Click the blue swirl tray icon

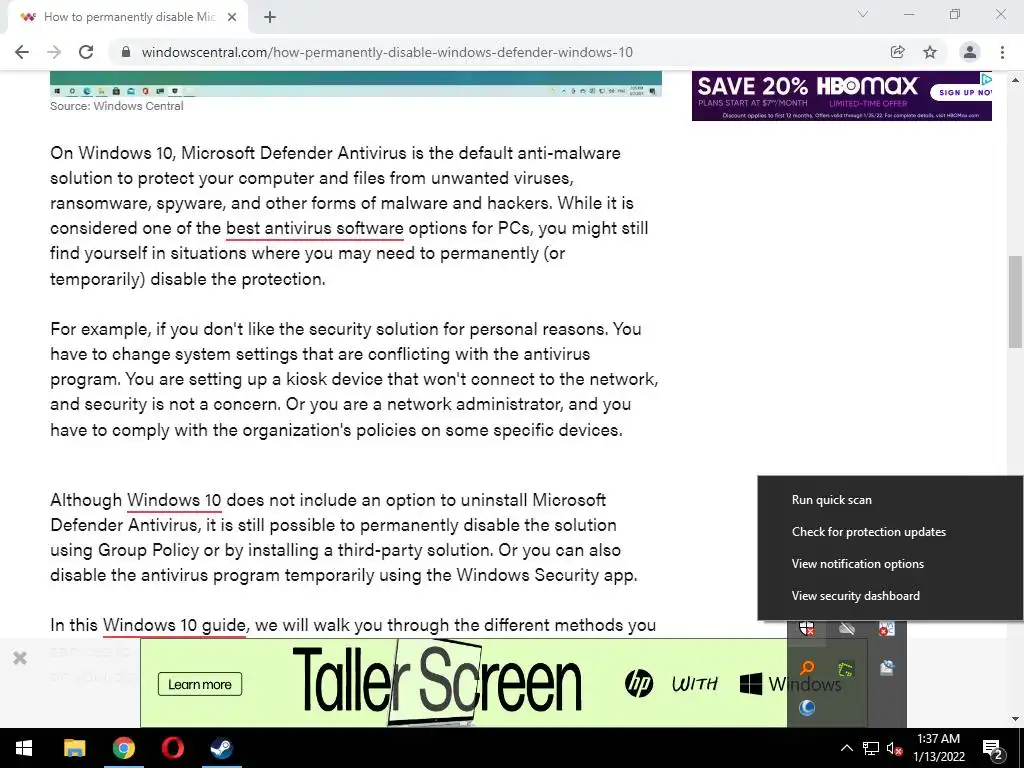click(x=807, y=707)
